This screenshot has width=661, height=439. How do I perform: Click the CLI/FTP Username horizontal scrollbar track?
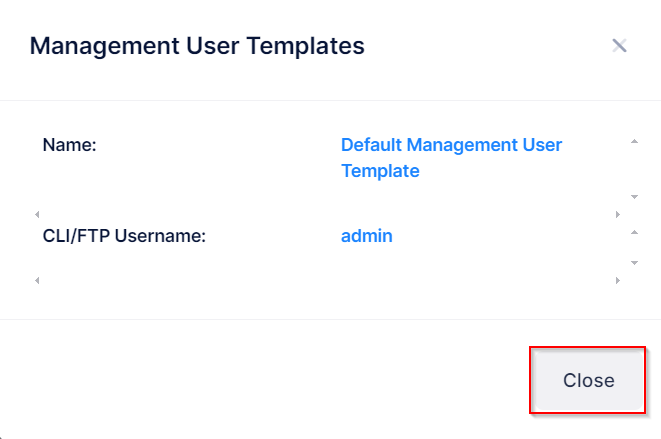pos(326,280)
